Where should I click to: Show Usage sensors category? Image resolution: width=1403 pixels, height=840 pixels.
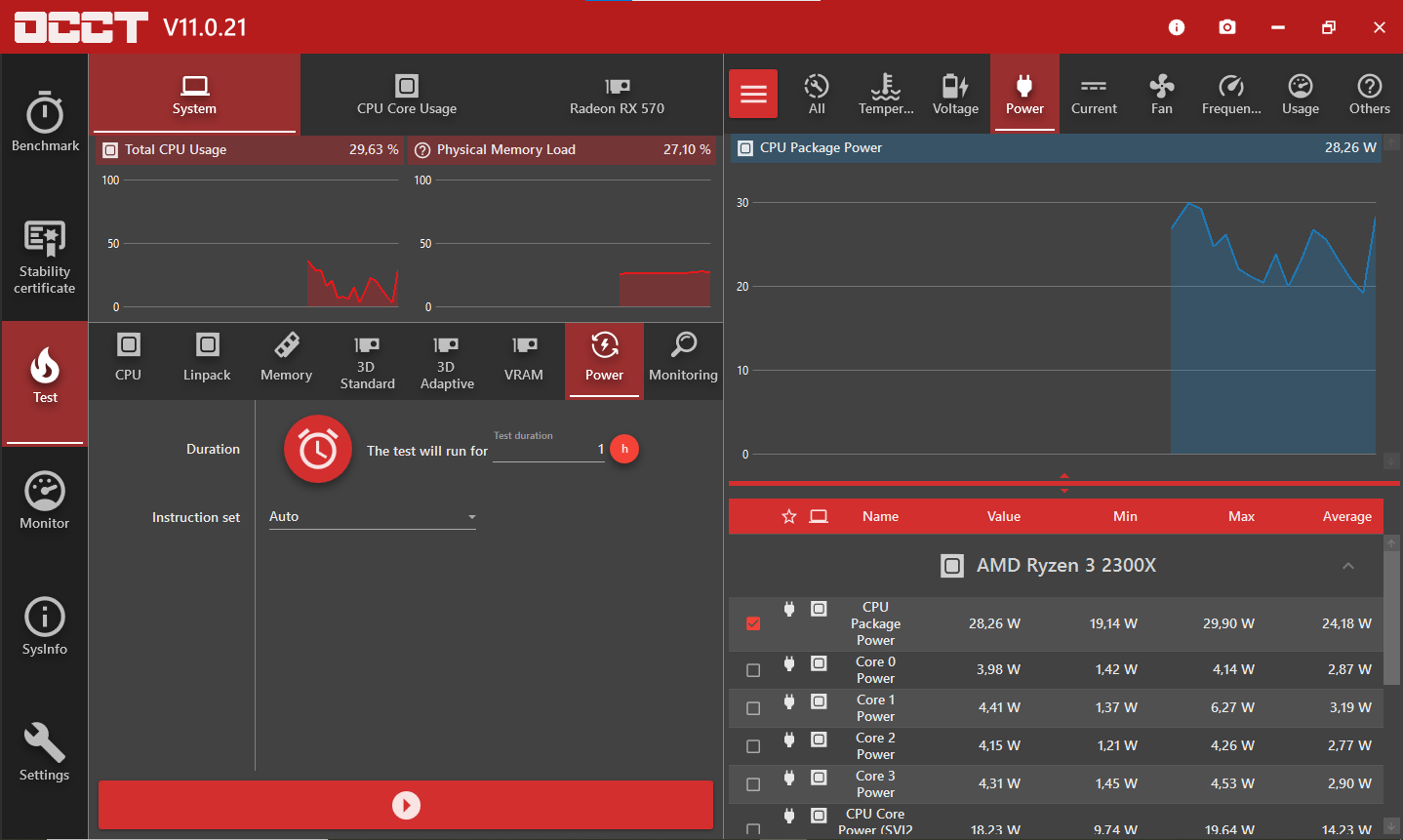(1301, 94)
